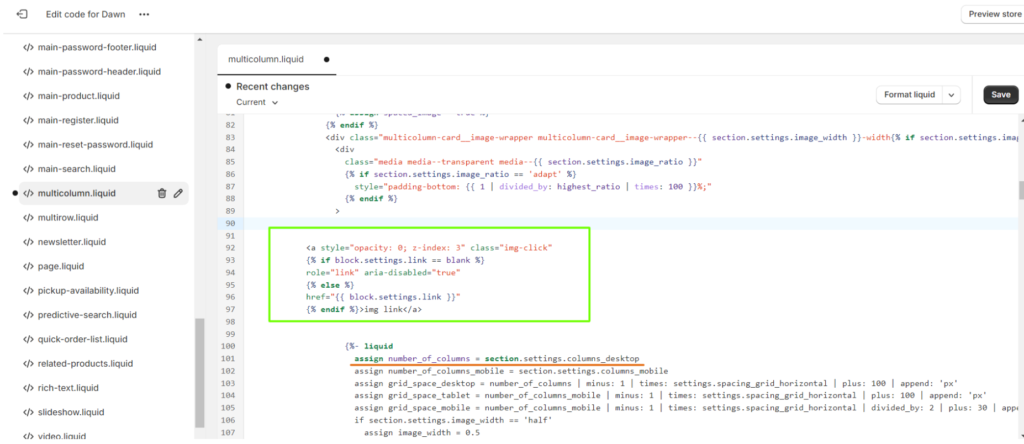
Task: Click code icon beside newsletter.liquid
Action: [28, 242]
